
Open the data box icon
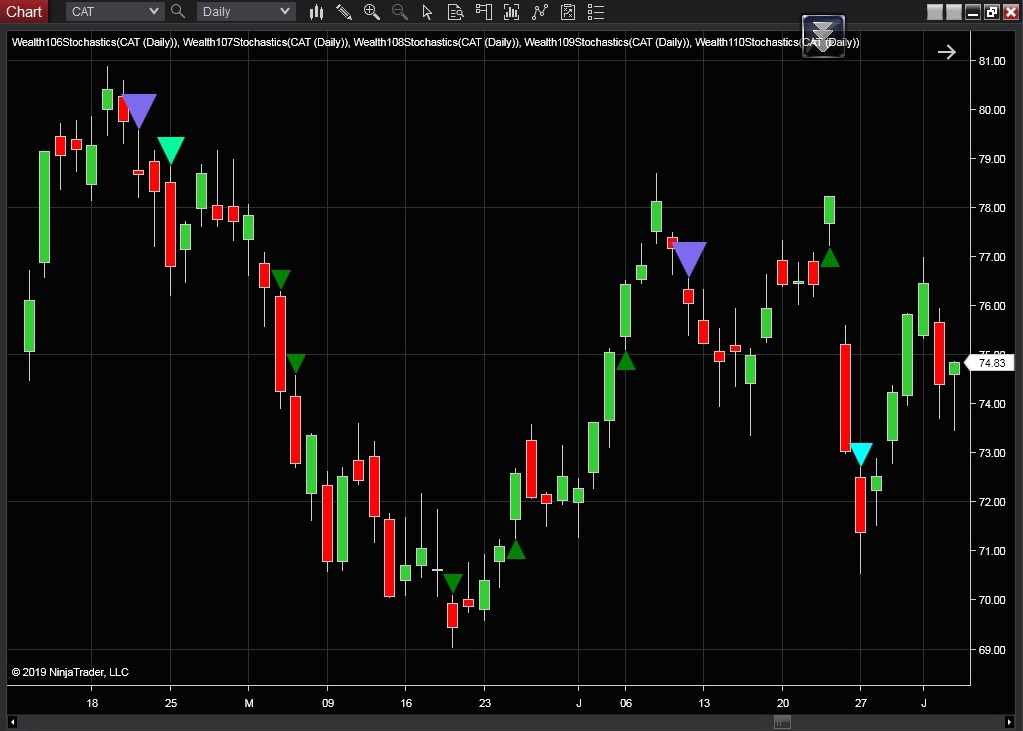click(456, 12)
